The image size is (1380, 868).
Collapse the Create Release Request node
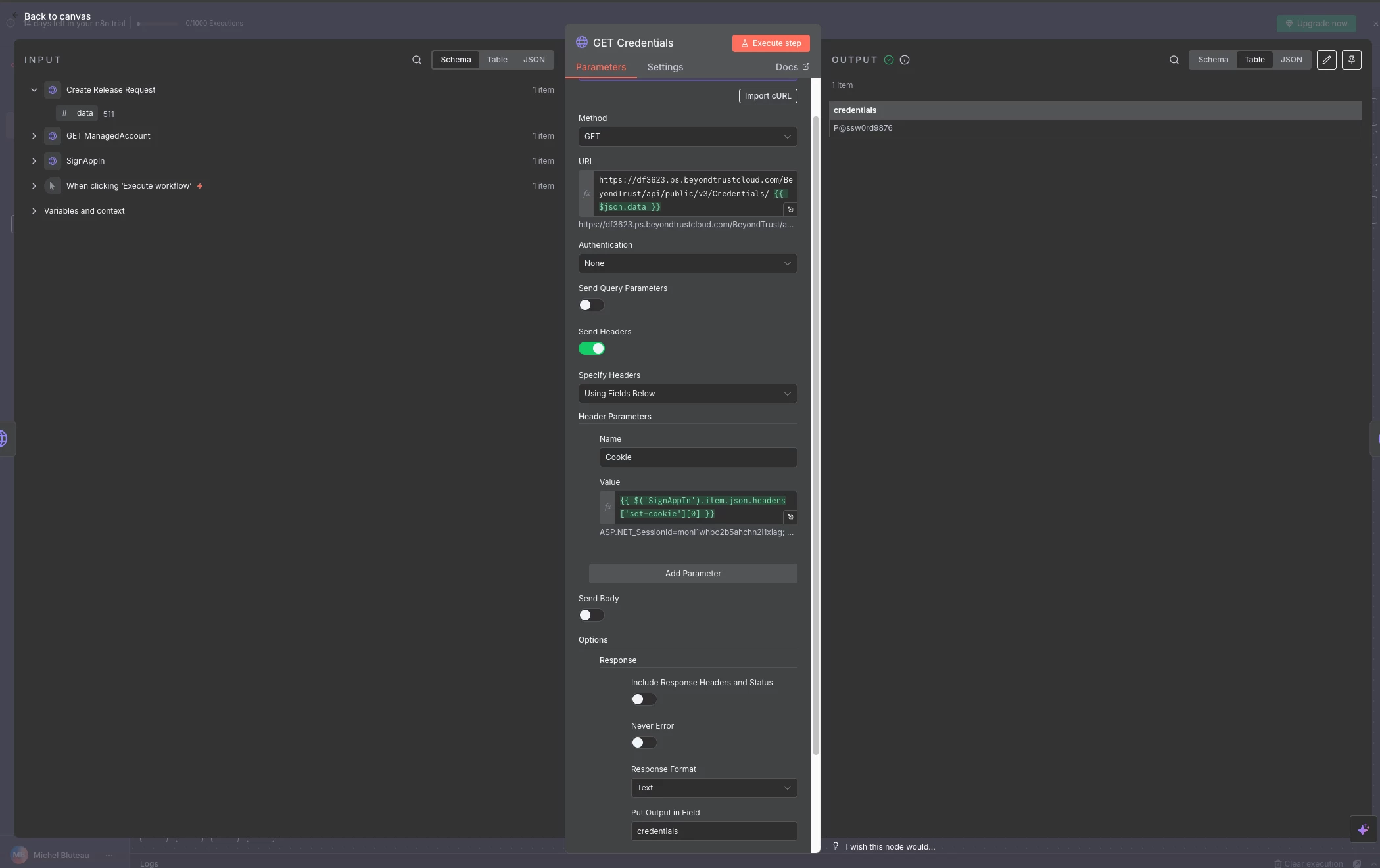point(34,90)
